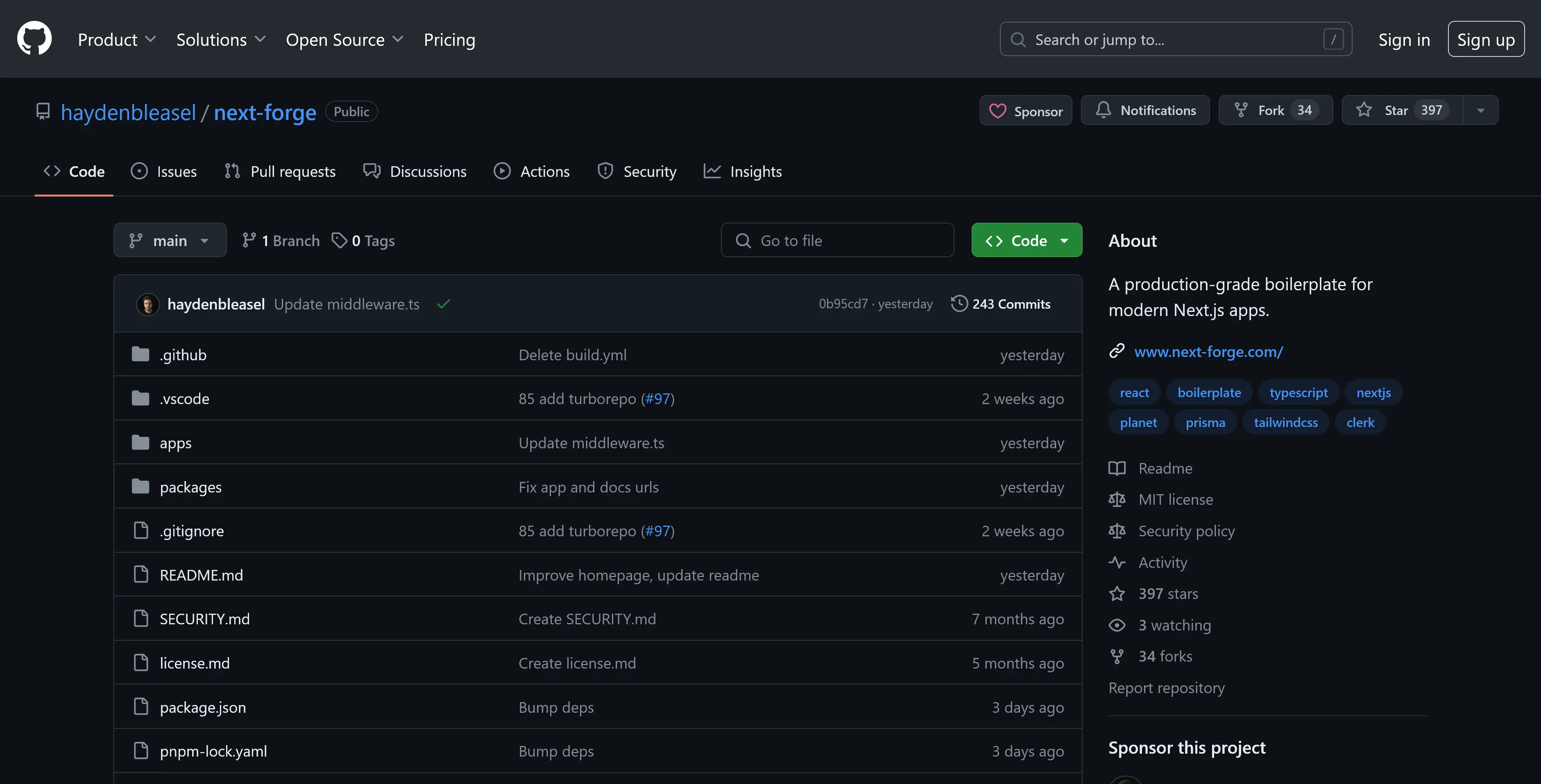Click haydenbleasel's avatar in commit row

pos(148,304)
